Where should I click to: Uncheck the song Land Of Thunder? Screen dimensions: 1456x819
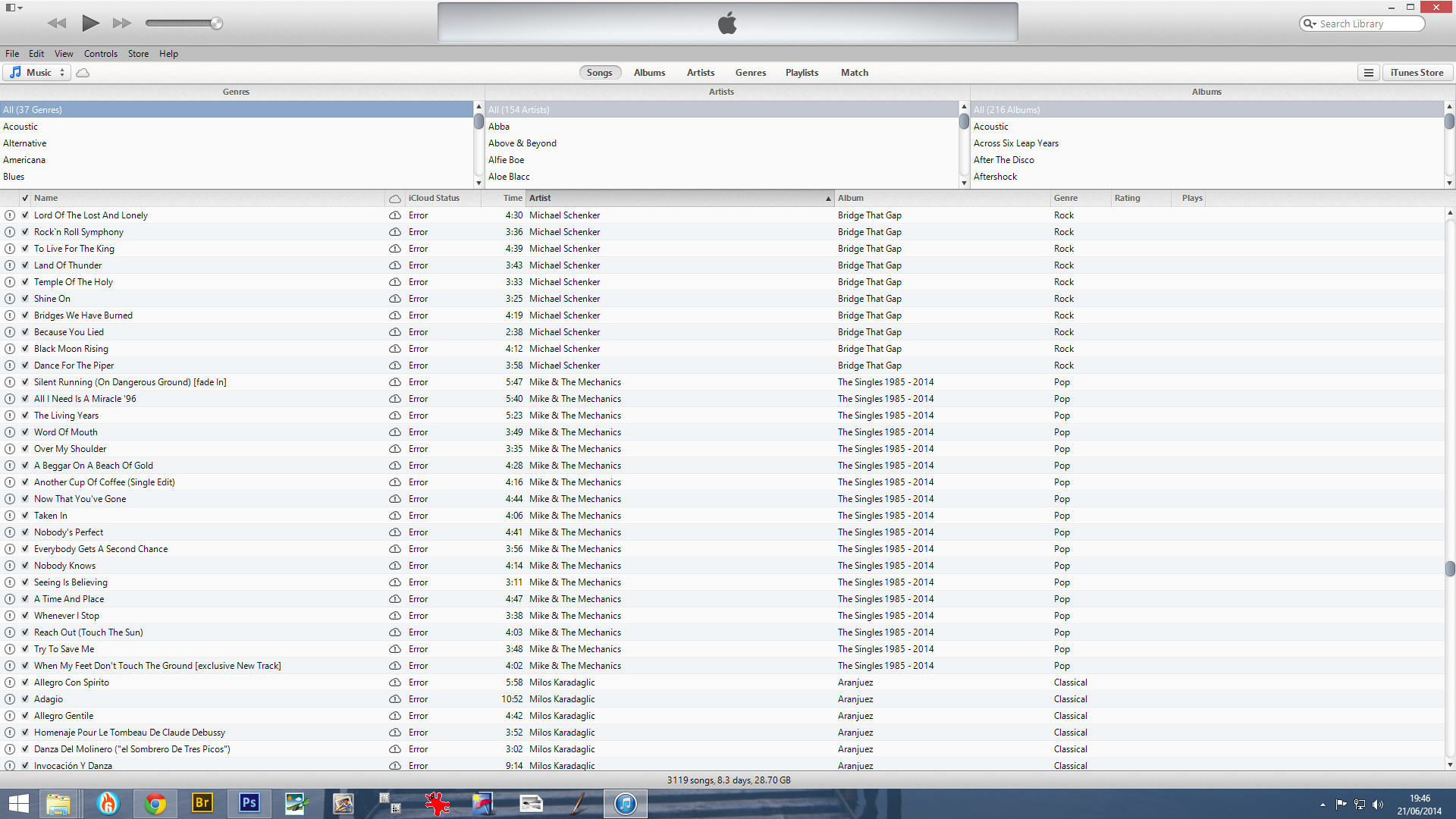(x=25, y=265)
